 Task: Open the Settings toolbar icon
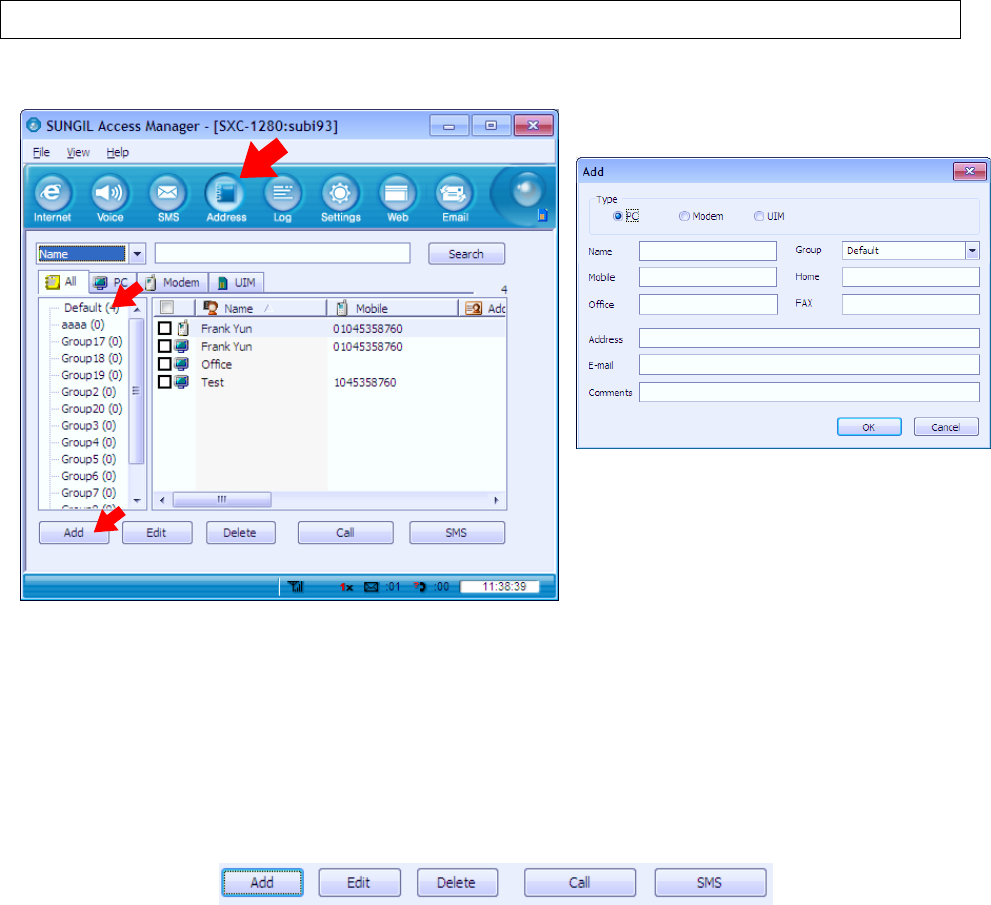pos(340,198)
